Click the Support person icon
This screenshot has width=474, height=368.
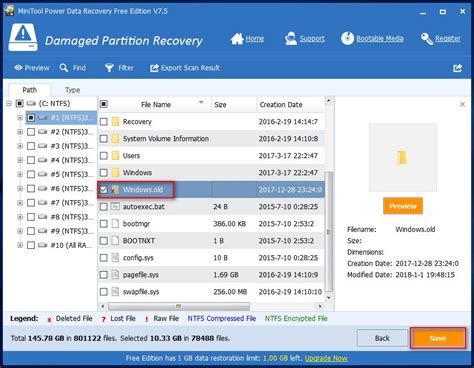(291, 39)
